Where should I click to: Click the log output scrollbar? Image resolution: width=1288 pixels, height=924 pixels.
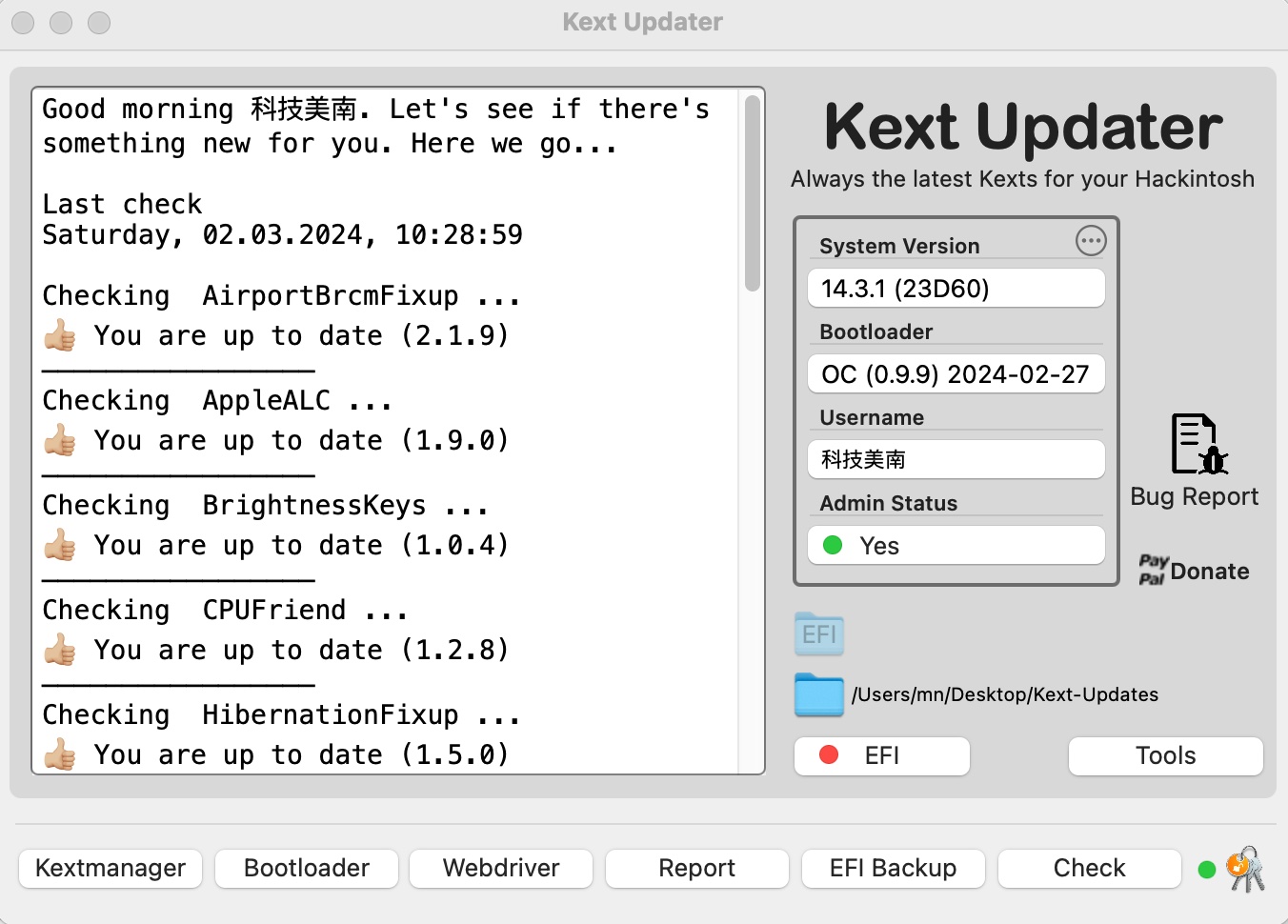pos(753,193)
